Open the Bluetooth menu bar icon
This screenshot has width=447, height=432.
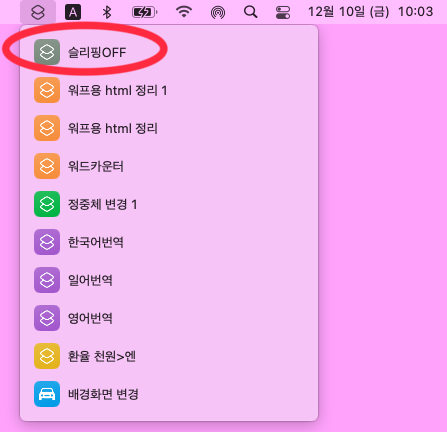tap(107, 13)
